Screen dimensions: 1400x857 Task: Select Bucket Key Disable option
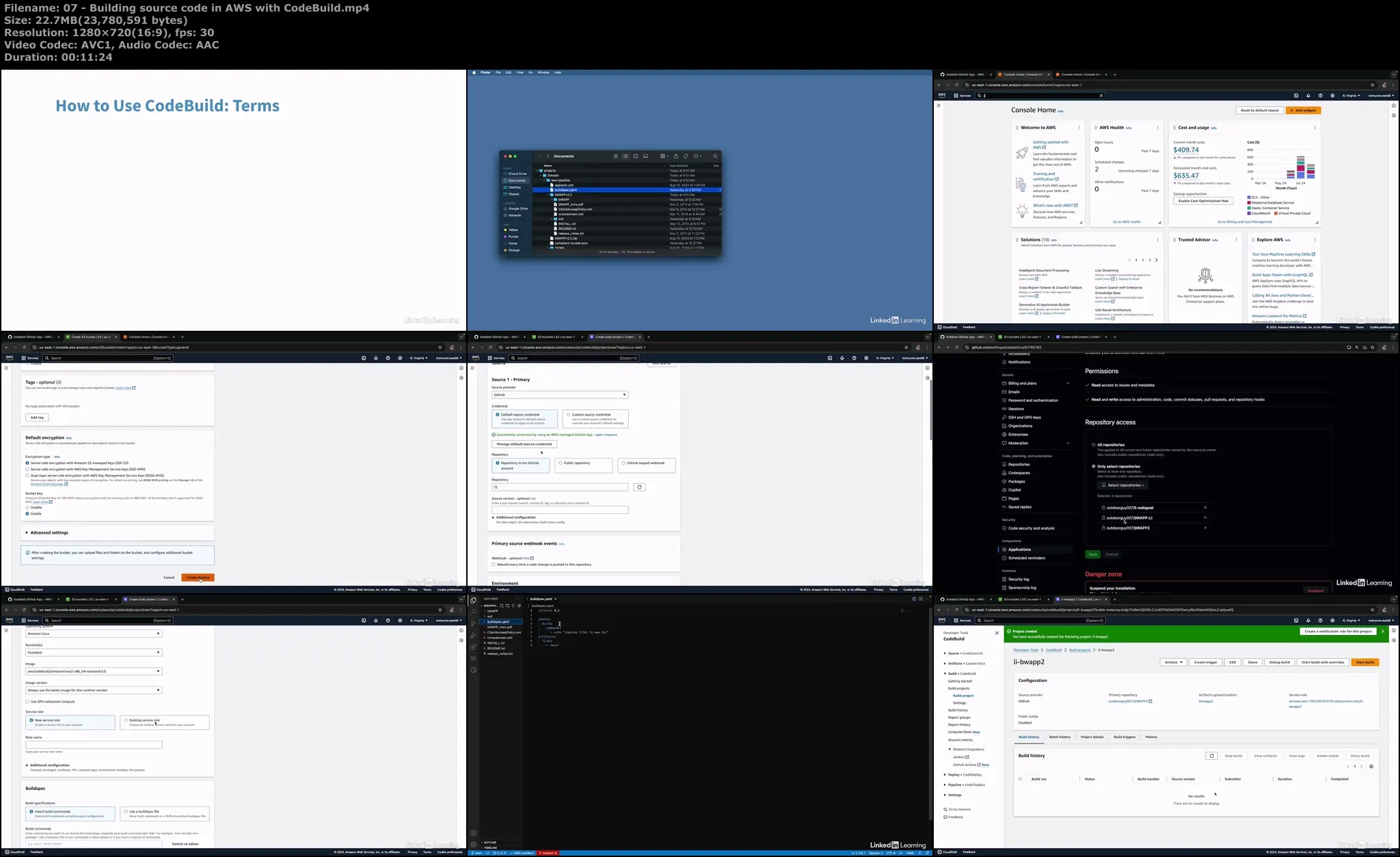[x=27, y=508]
